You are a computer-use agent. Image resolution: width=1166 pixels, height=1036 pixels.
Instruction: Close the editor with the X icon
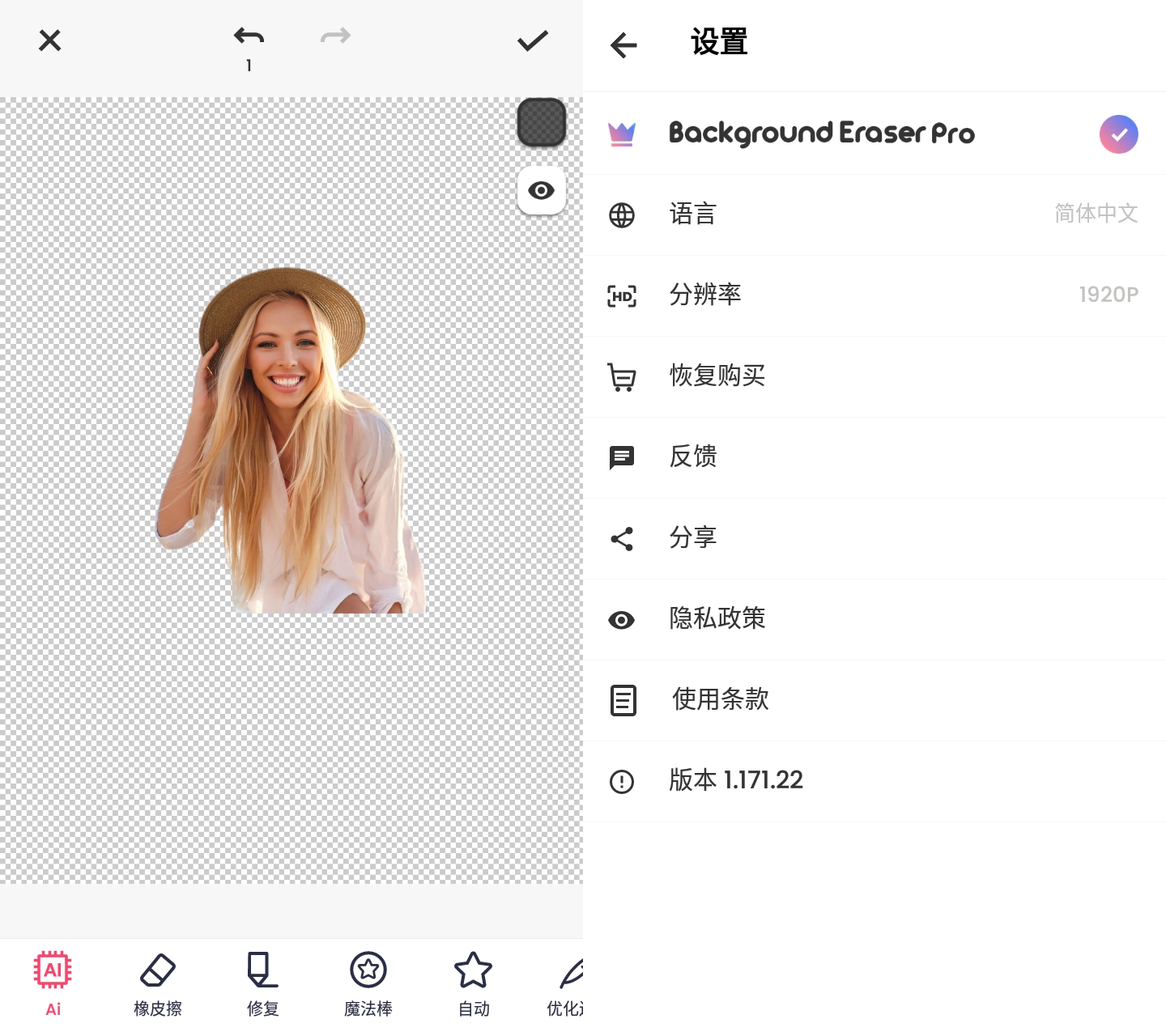pyautogui.click(x=50, y=40)
